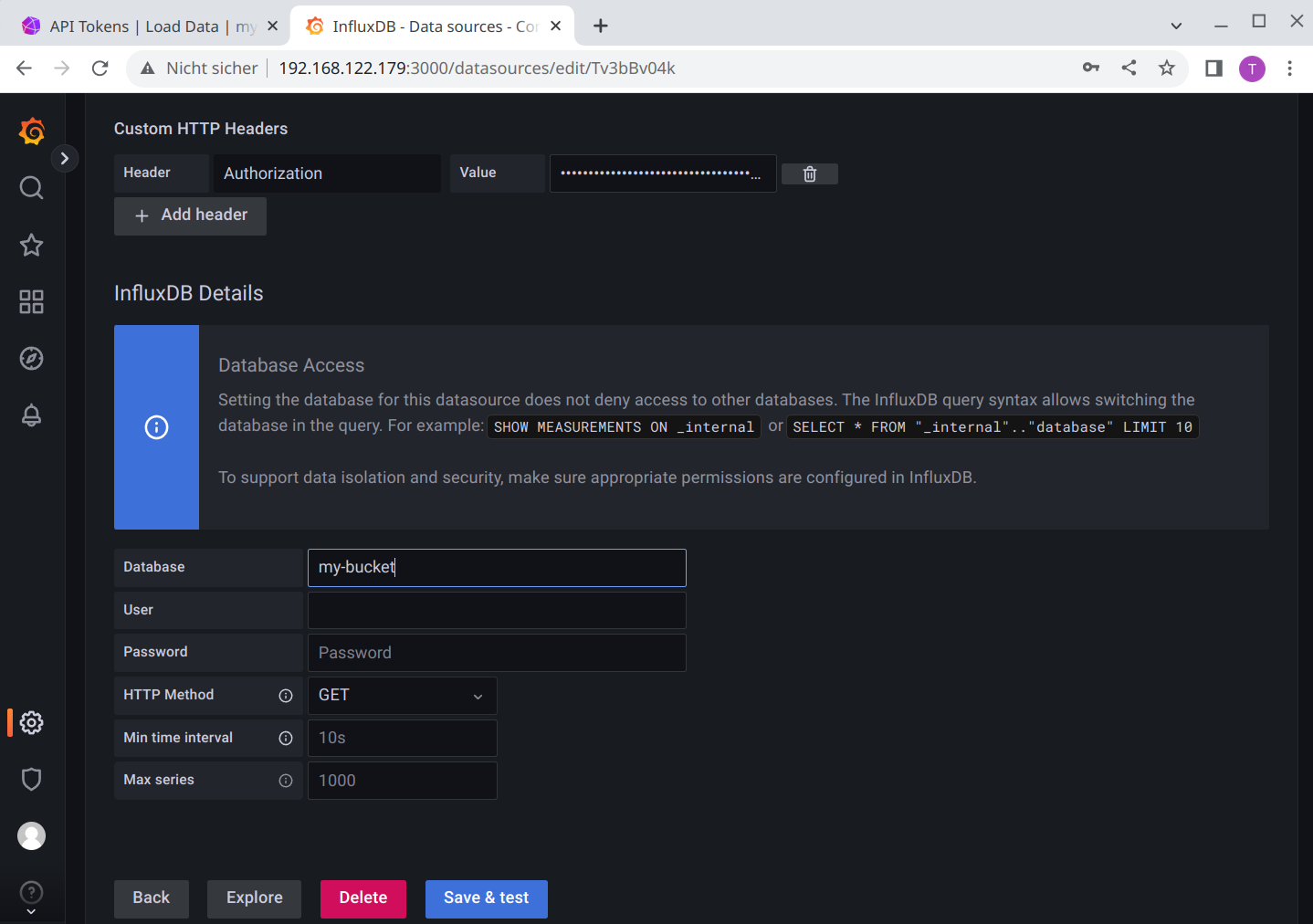This screenshot has height=924, width=1313.
Task: Toggle Chrome side panel icon
Action: [1213, 68]
